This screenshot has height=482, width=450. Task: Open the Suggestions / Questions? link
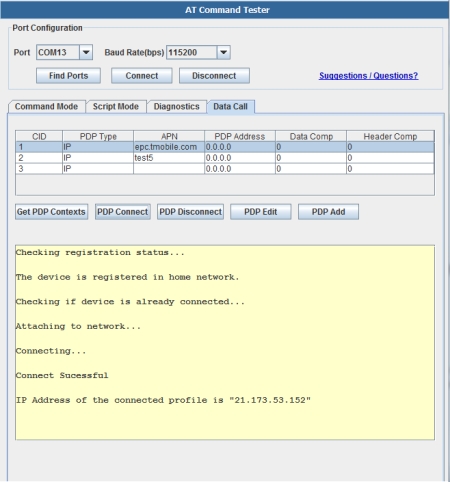click(368, 76)
